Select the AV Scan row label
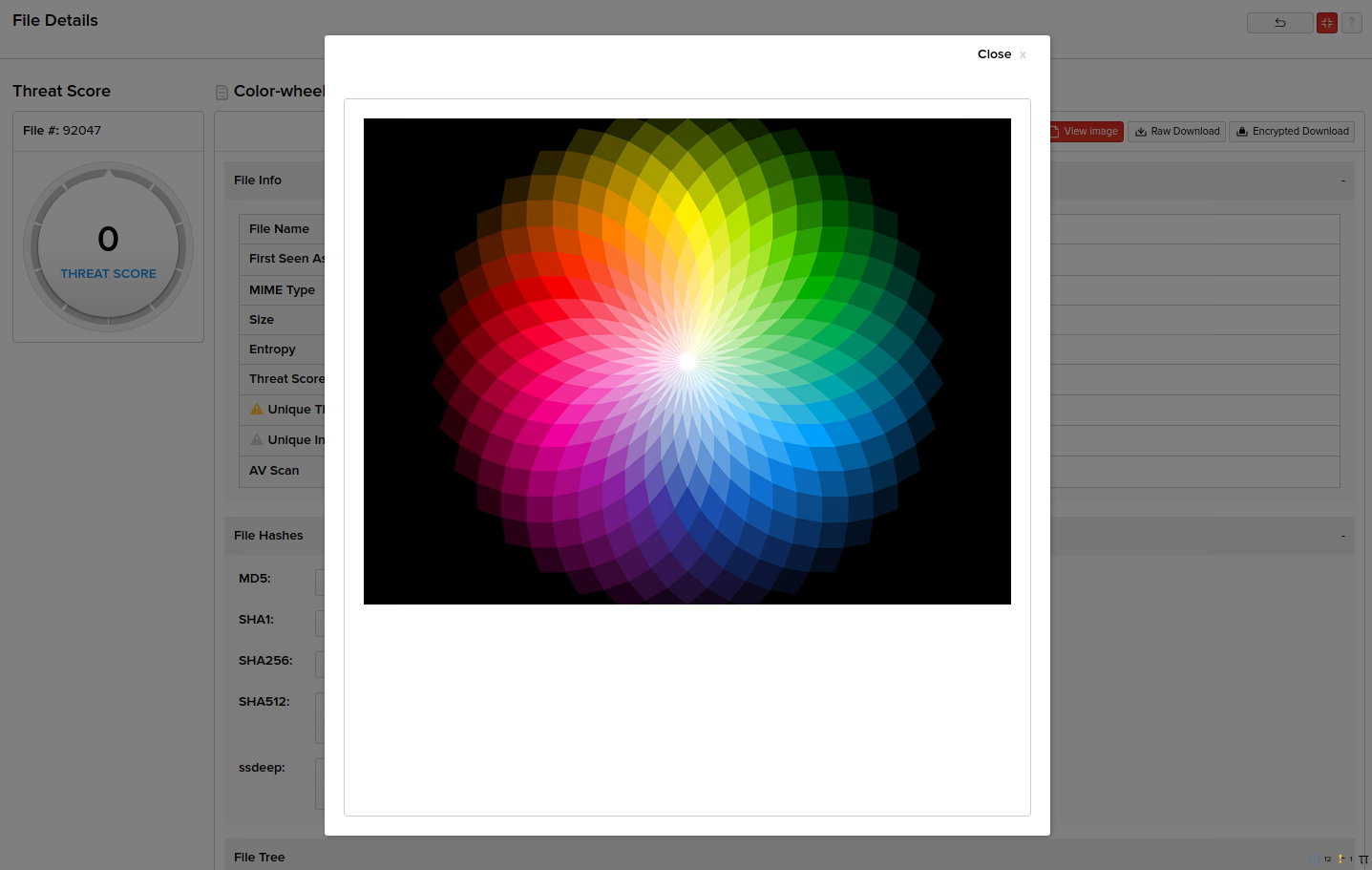Viewport: 1372px width, 870px height. click(274, 471)
